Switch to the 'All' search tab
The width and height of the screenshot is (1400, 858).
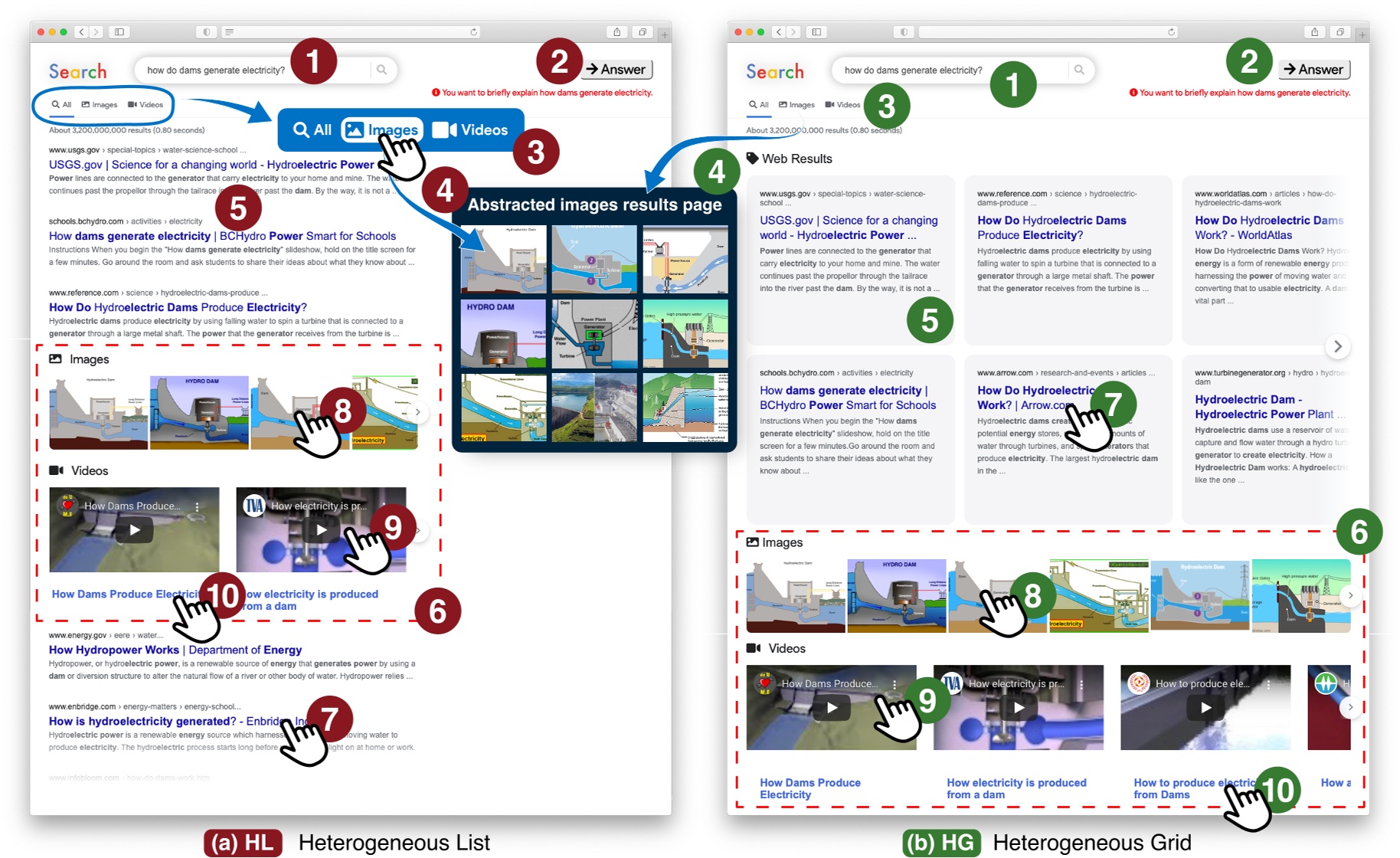pos(63,104)
